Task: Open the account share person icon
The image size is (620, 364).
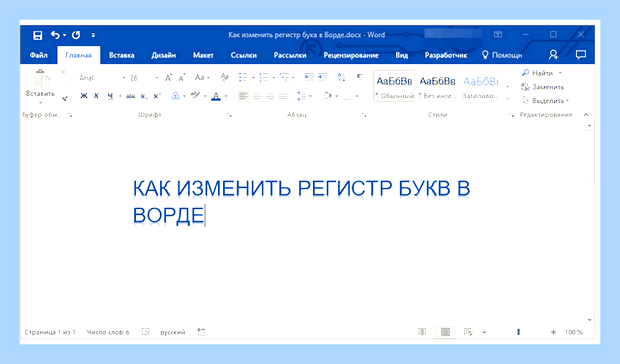Action: 553,55
